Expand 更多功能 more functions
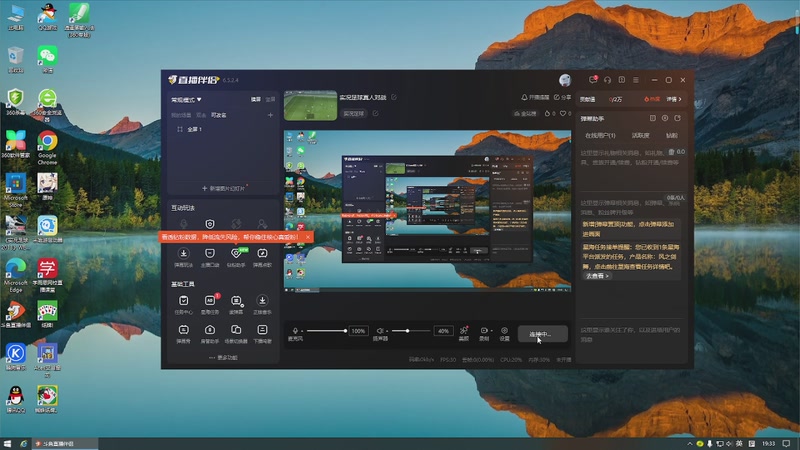 223,358
